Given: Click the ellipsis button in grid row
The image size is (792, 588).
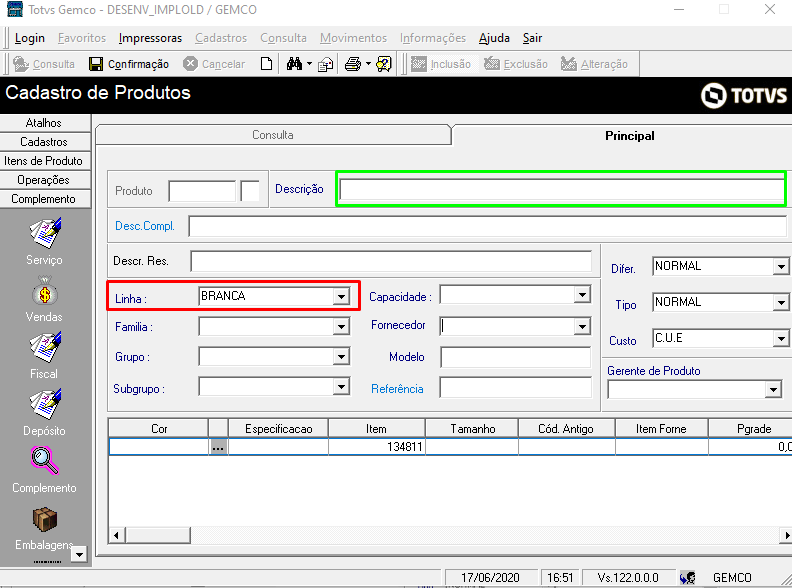Looking at the screenshot, I should coord(218,447).
